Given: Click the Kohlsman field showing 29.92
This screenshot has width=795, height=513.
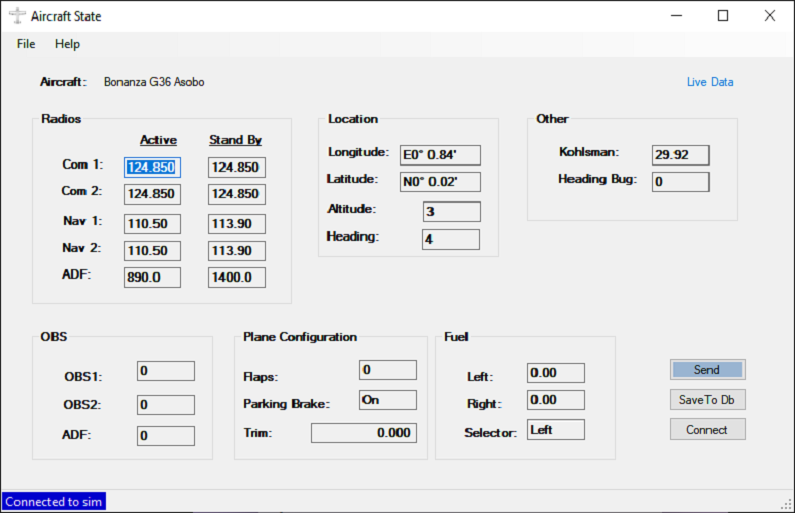Looking at the screenshot, I should point(680,155).
